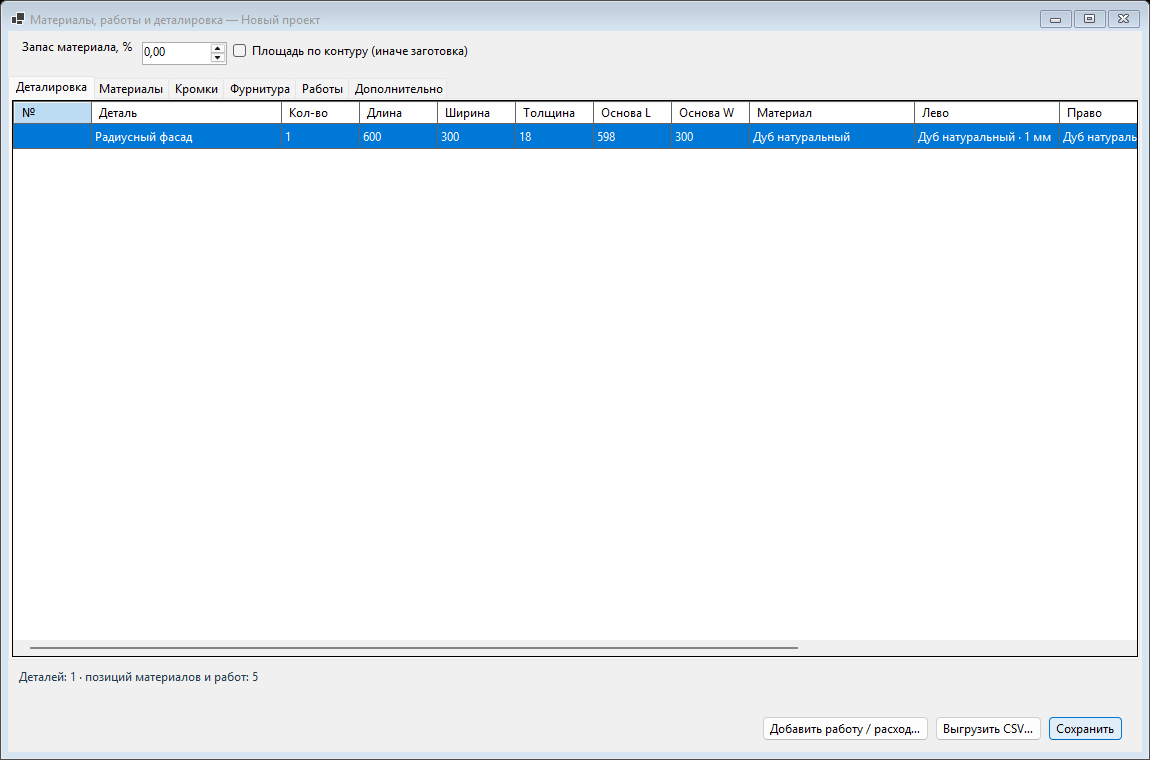Close the Материалы, работы и деталировка window
This screenshot has width=1150, height=760.
pyautogui.click(x=1124, y=19)
